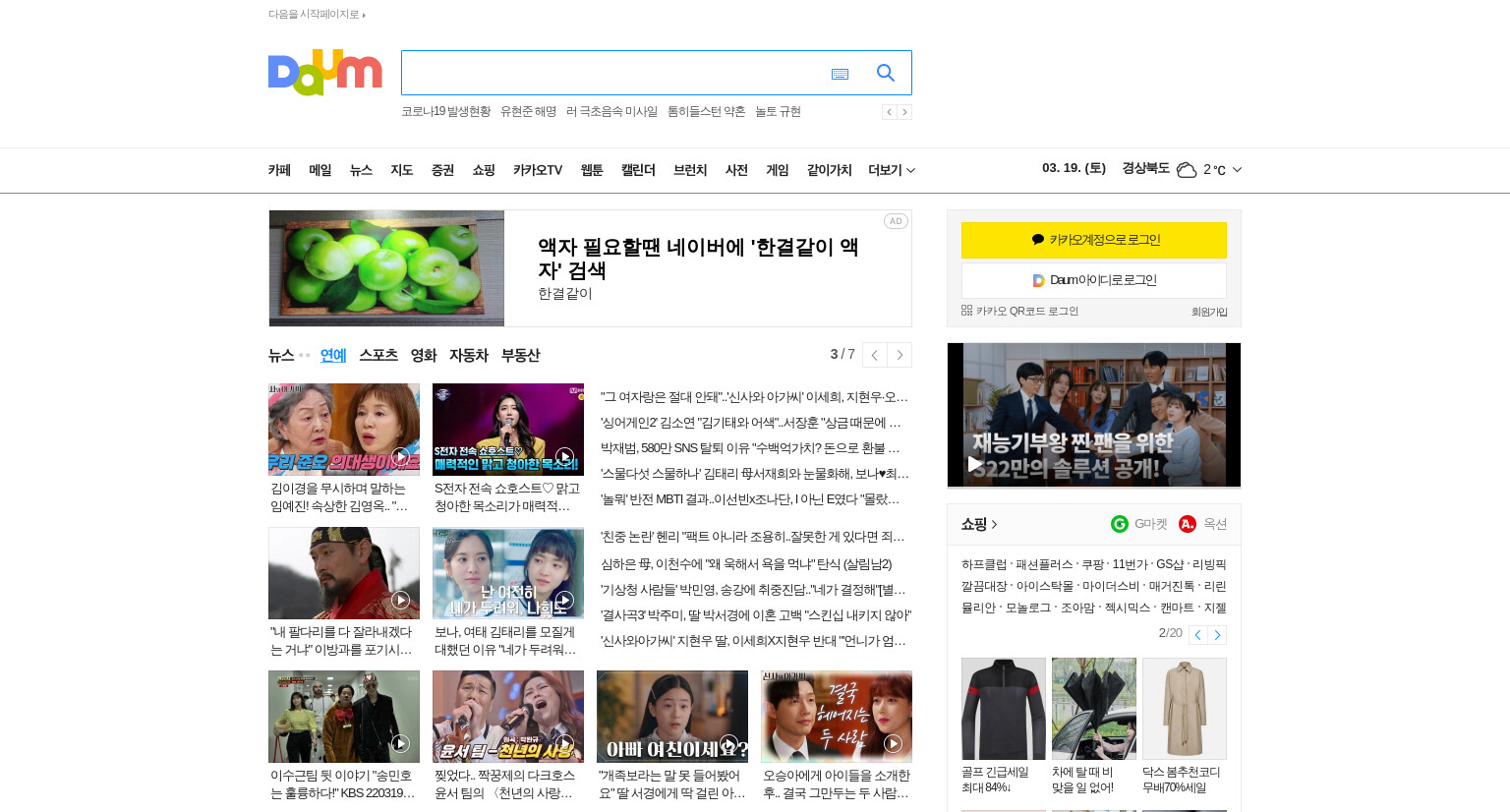The image size is (1510, 812).
Task: Open the 증권 menu item
Action: [442, 170]
